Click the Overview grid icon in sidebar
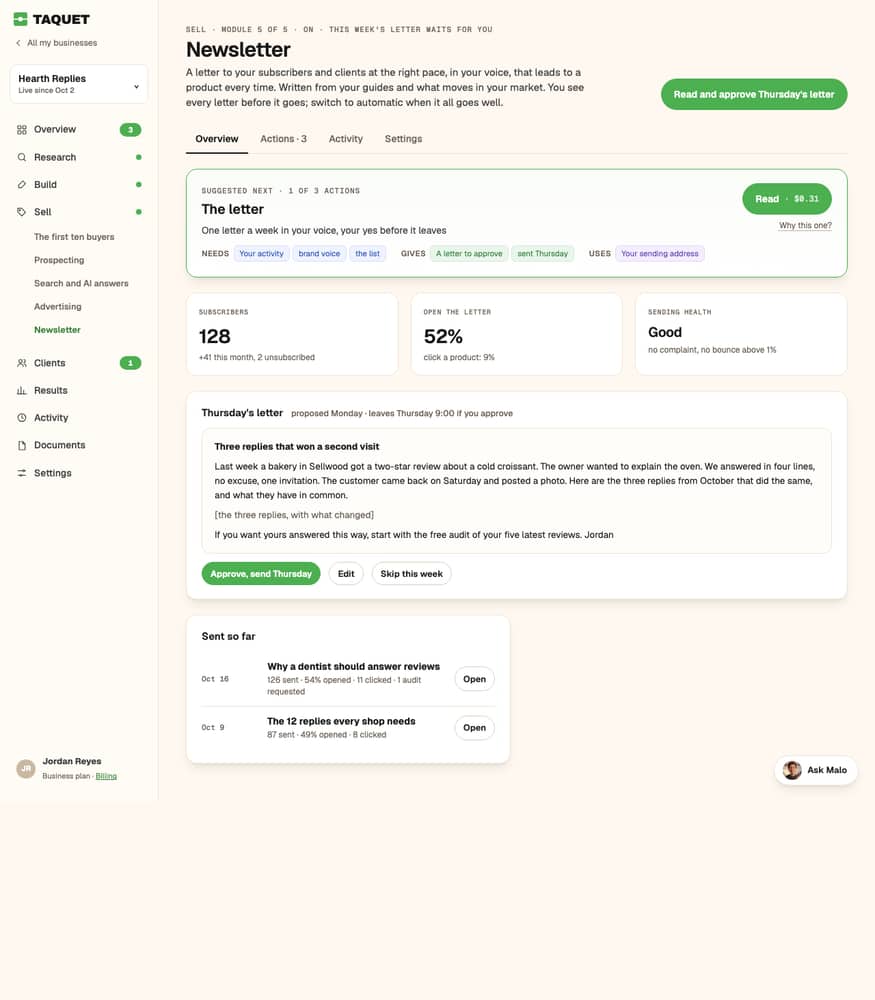875x1000 pixels. (22, 129)
